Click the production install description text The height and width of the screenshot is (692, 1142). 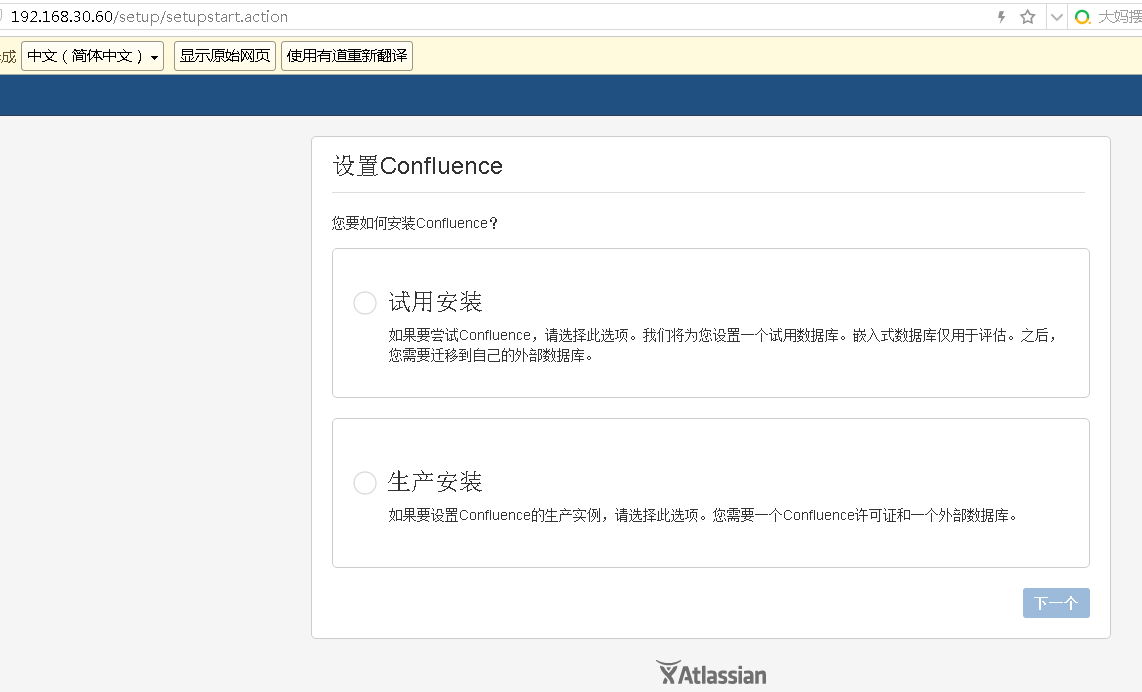(703, 516)
